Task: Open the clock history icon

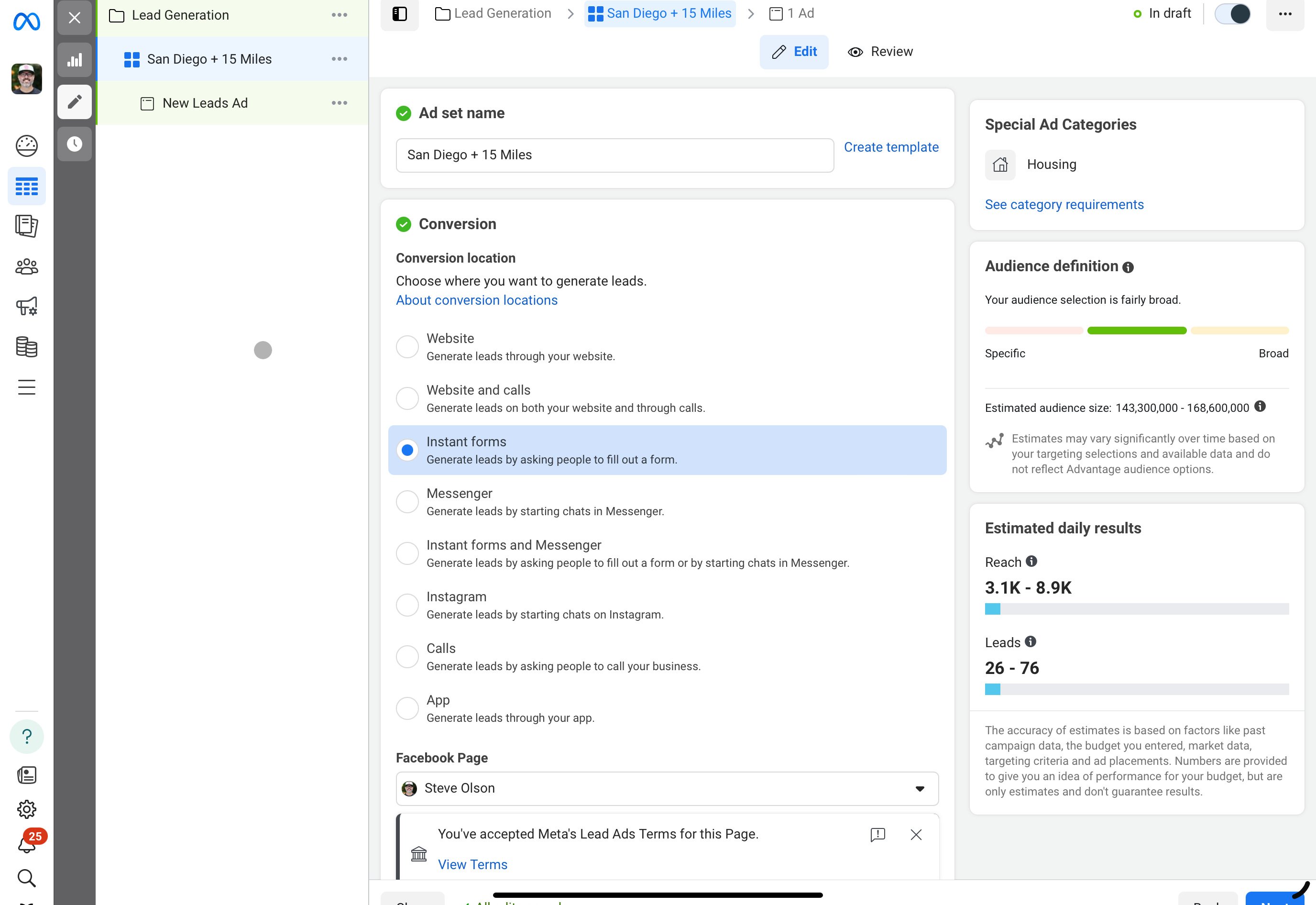Action: click(x=74, y=144)
